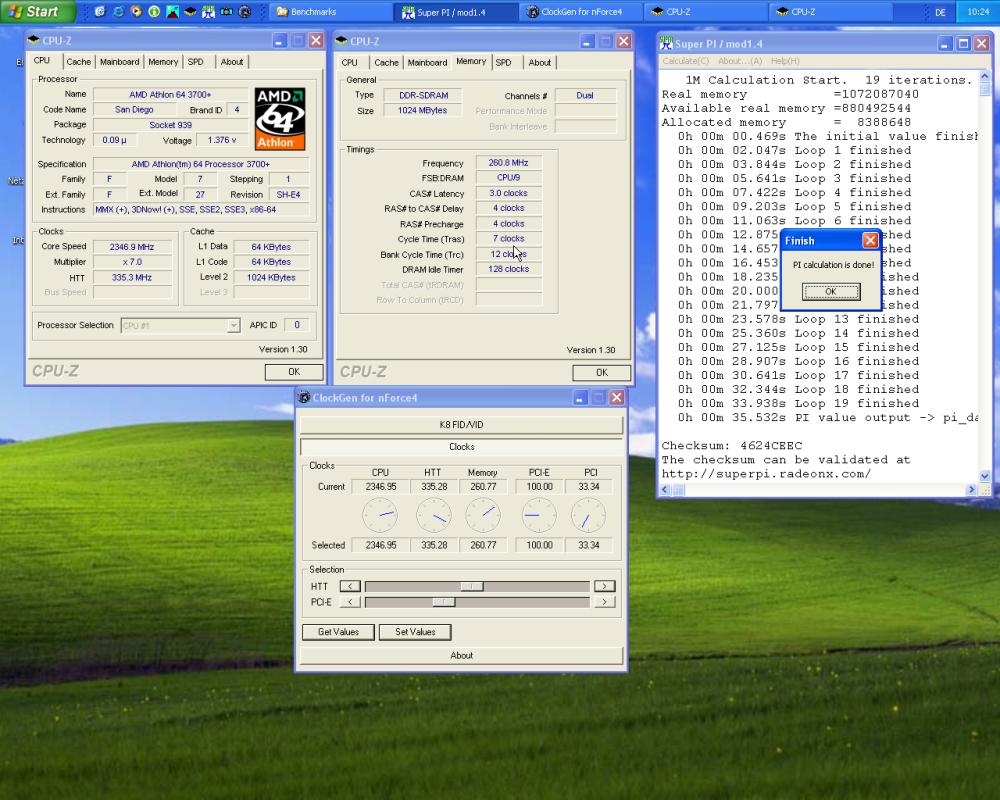Click the 10:24 clock in the system tray
The width and height of the screenshot is (1000, 800).
point(978,11)
